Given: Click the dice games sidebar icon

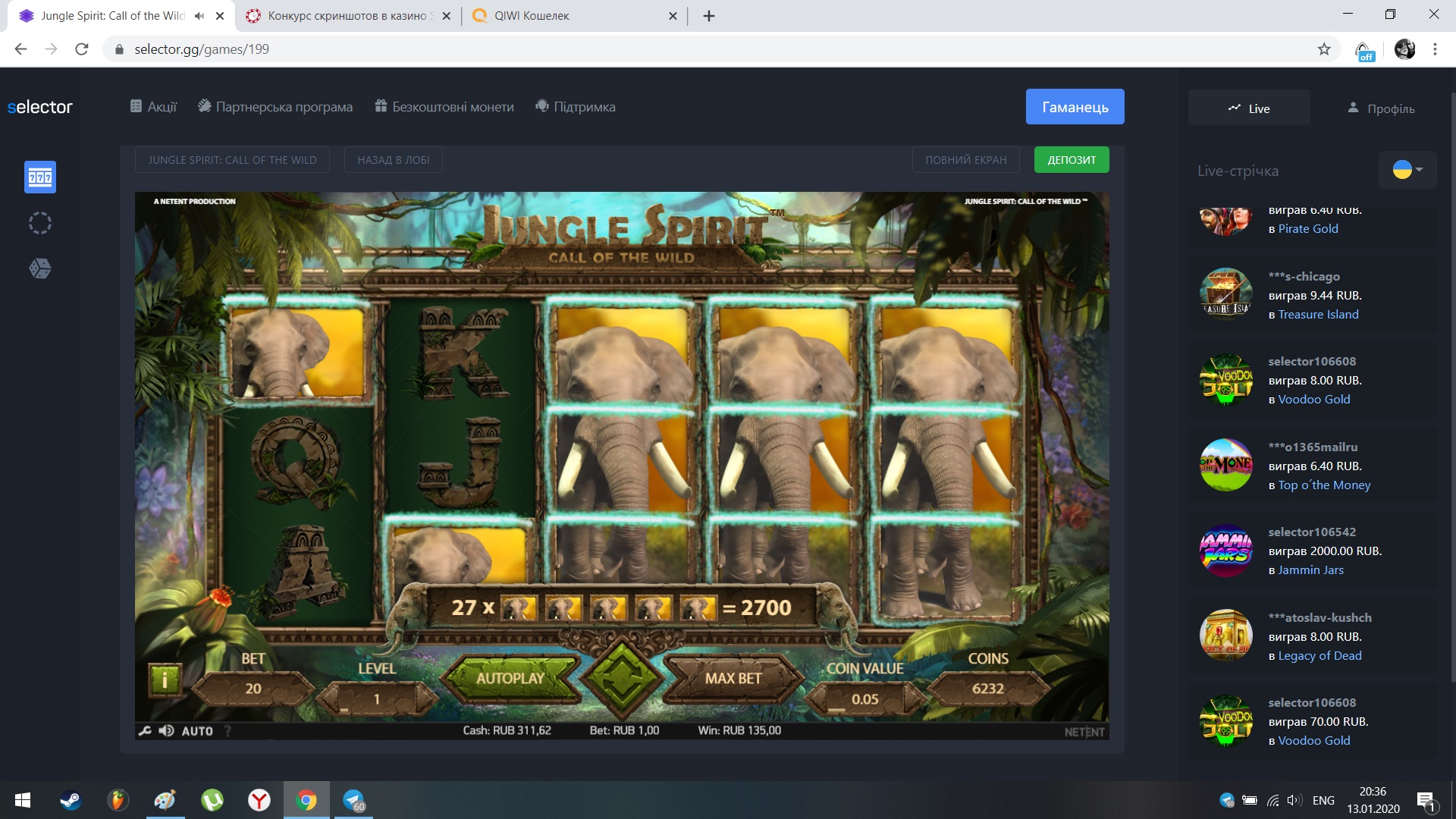Looking at the screenshot, I should 40,268.
